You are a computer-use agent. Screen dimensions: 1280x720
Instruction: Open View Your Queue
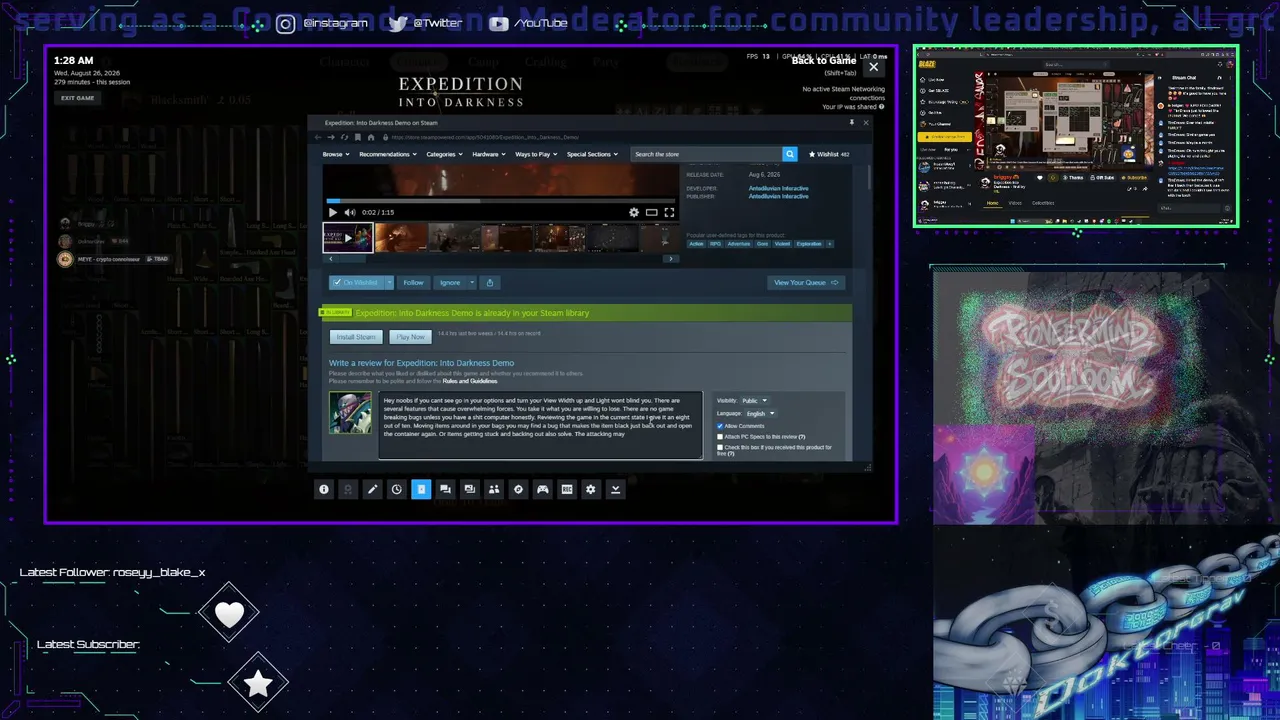point(805,282)
